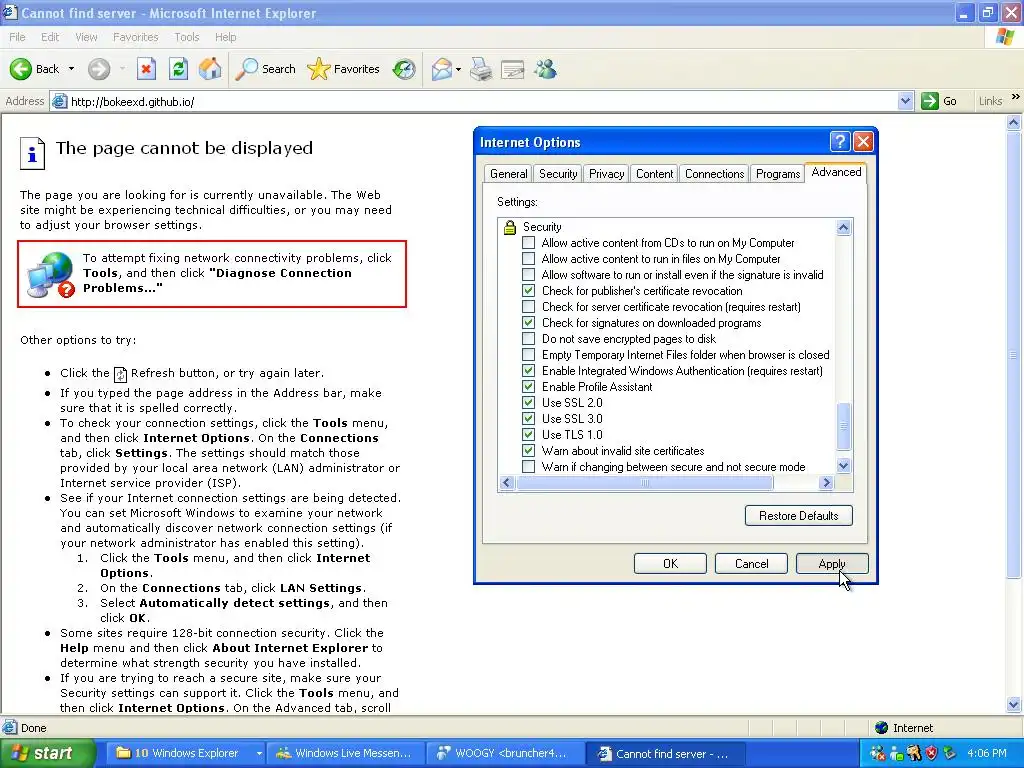Expand the Links toolbar chevron
The height and width of the screenshot is (768, 1024).
pyautogui.click(x=1016, y=97)
